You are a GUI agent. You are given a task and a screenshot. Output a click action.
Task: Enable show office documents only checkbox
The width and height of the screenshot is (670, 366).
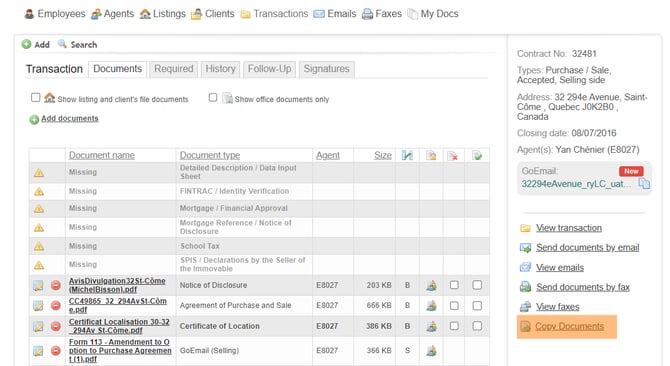click(x=213, y=98)
